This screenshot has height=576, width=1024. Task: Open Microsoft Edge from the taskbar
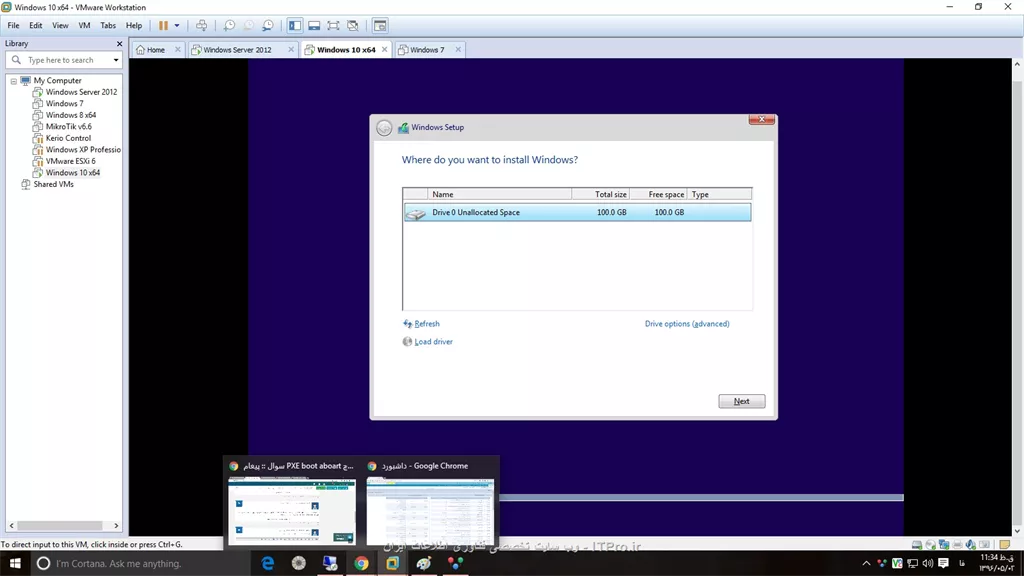point(267,563)
